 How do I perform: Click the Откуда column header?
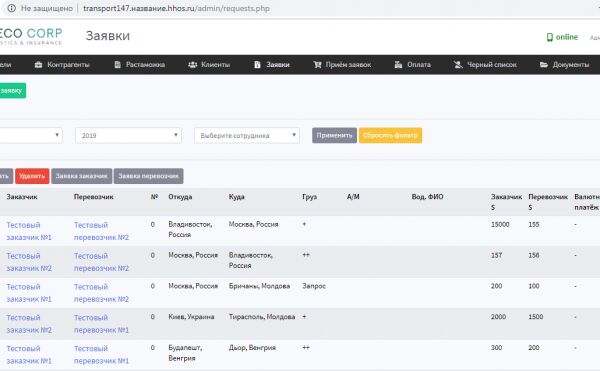tap(180, 197)
